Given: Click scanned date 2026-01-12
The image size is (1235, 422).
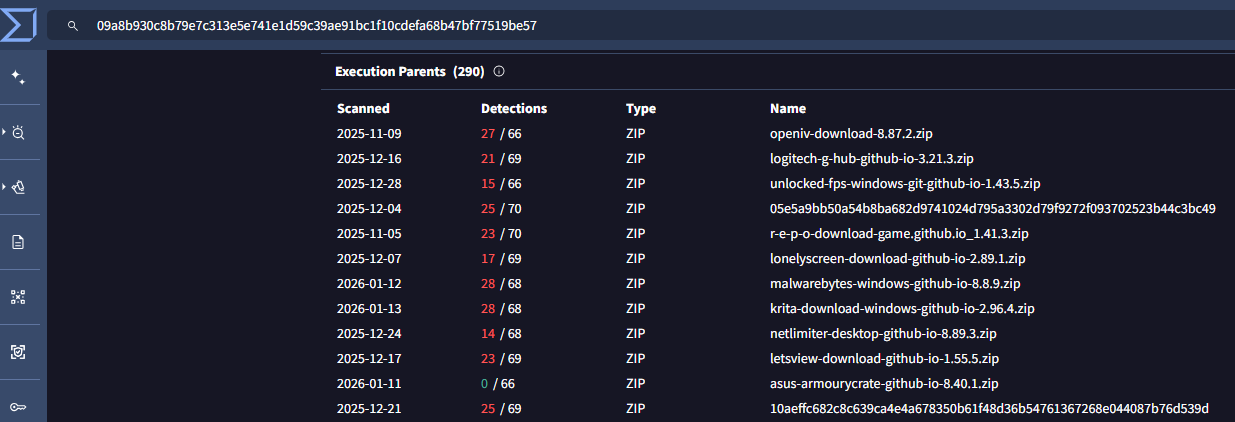Looking at the screenshot, I should click(369, 283).
